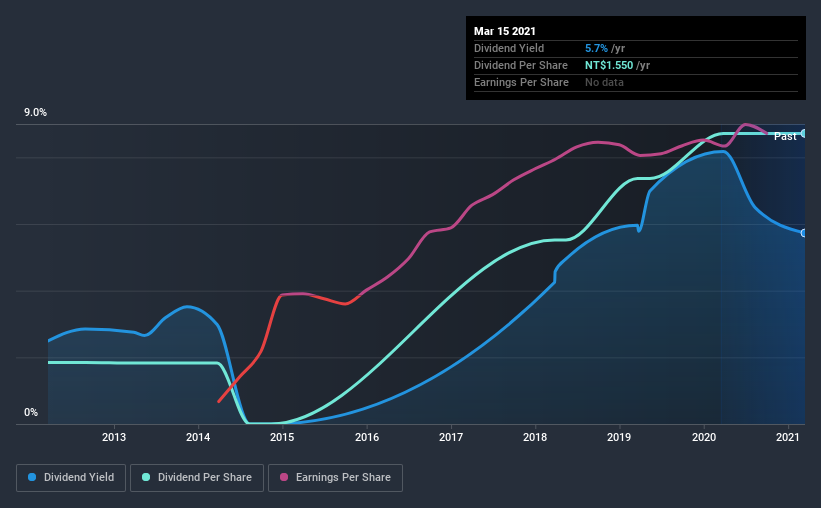Click the 2014 x-axis label
The height and width of the screenshot is (508, 821).
pos(198,437)
